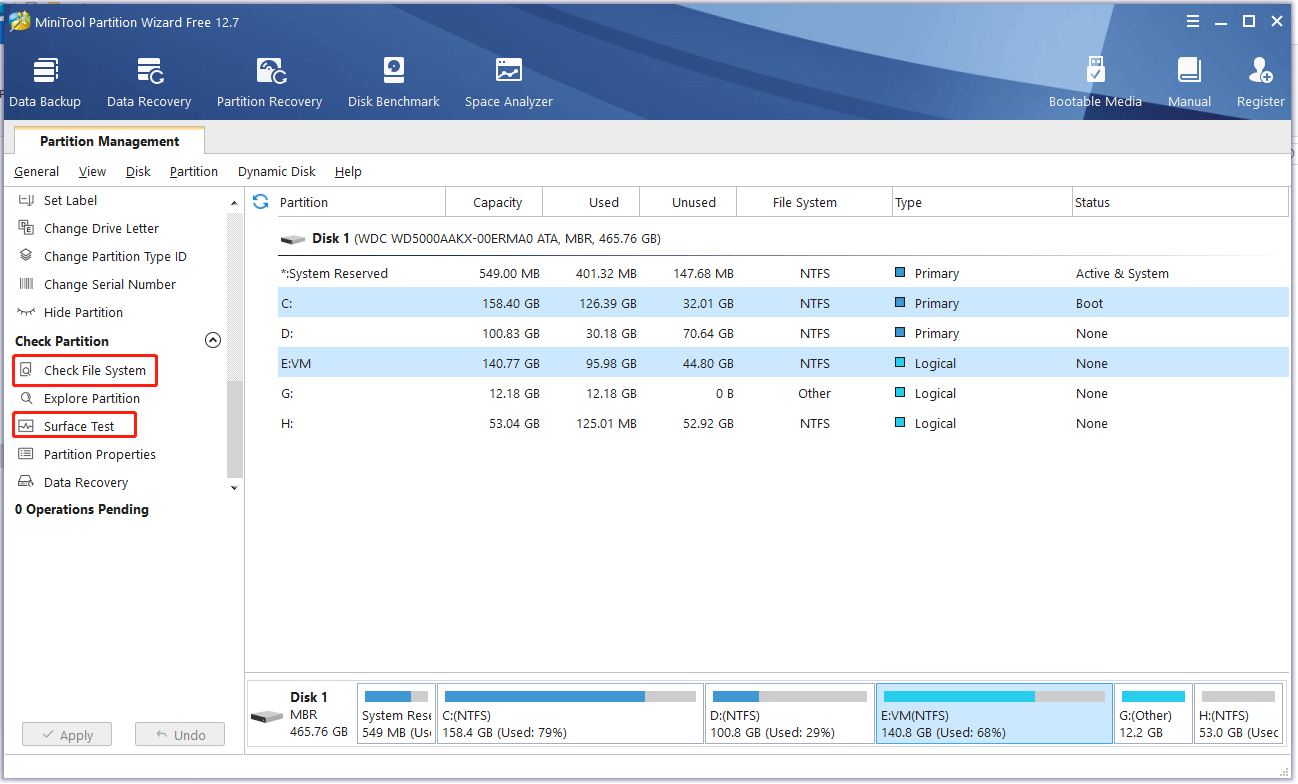The image size is (1298, 784).
Task: Select the H: partition row
Action: pos(783,424)
